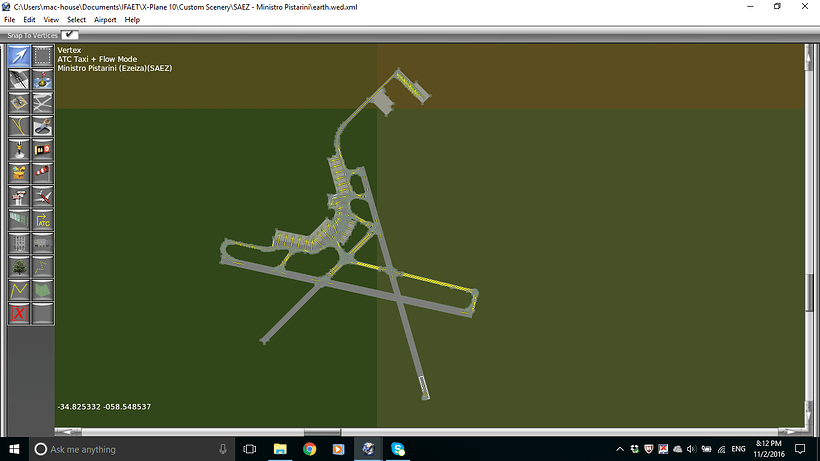Open File Explorer from the taskbar
The image size is (820, 461).
(x=280, y=449)
